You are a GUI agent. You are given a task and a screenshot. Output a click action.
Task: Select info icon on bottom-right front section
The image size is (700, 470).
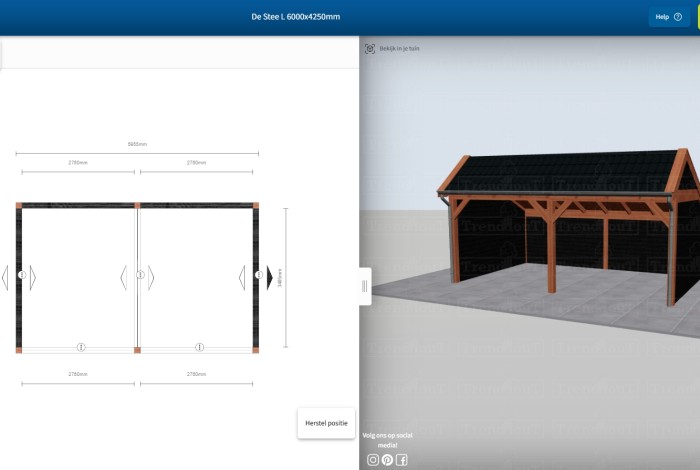pyautogui.click(x=199, y=347)
